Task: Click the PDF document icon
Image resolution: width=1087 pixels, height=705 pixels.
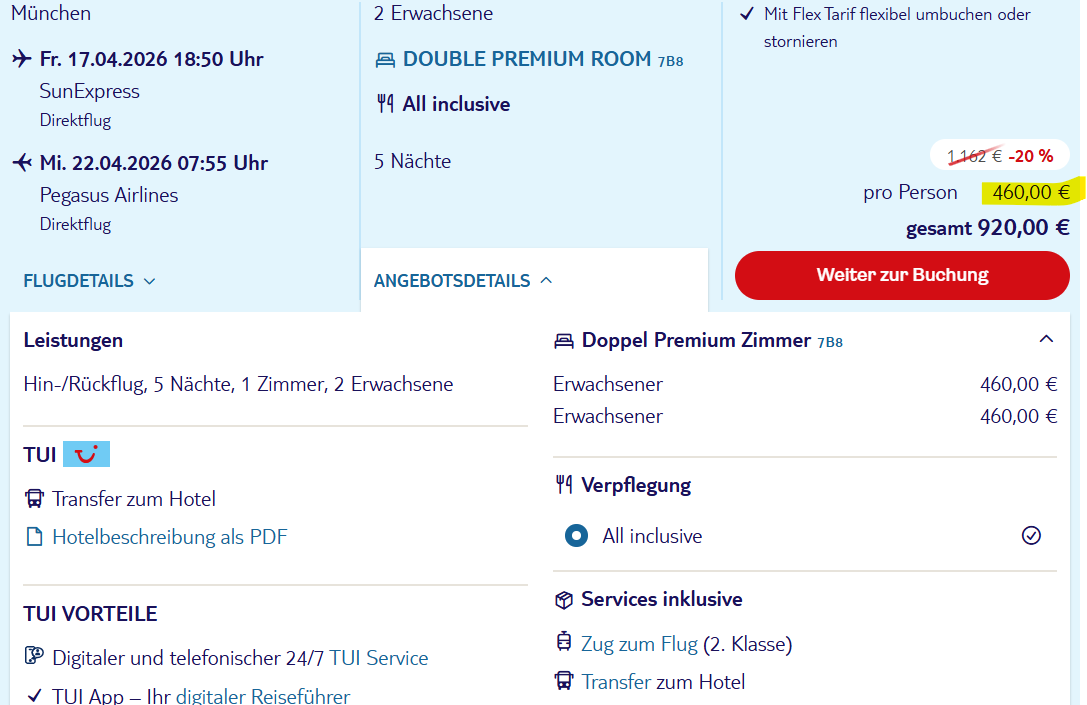Action: point(34,537)
